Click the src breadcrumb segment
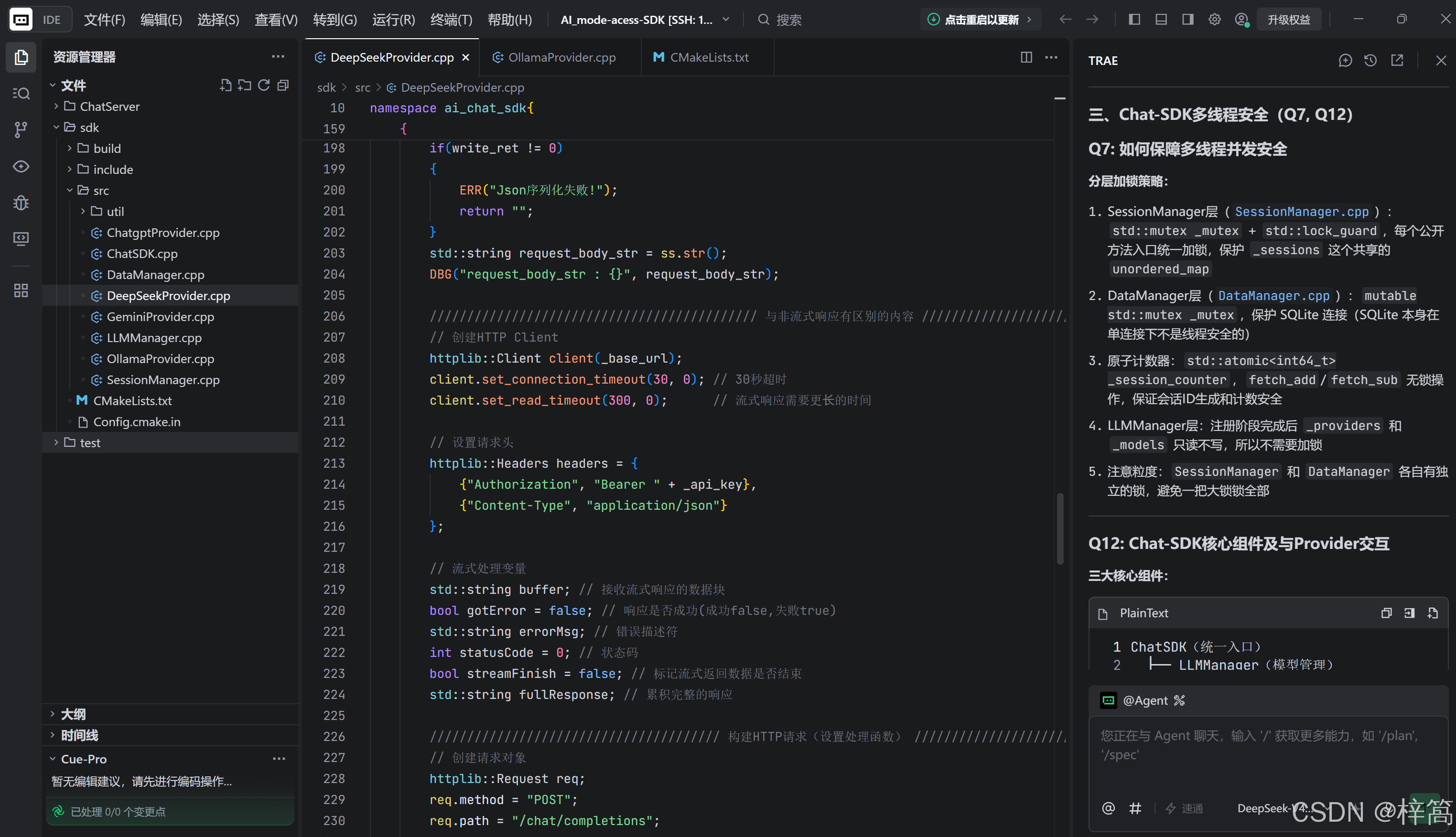 pyautogui.click(x=363, y=87)
